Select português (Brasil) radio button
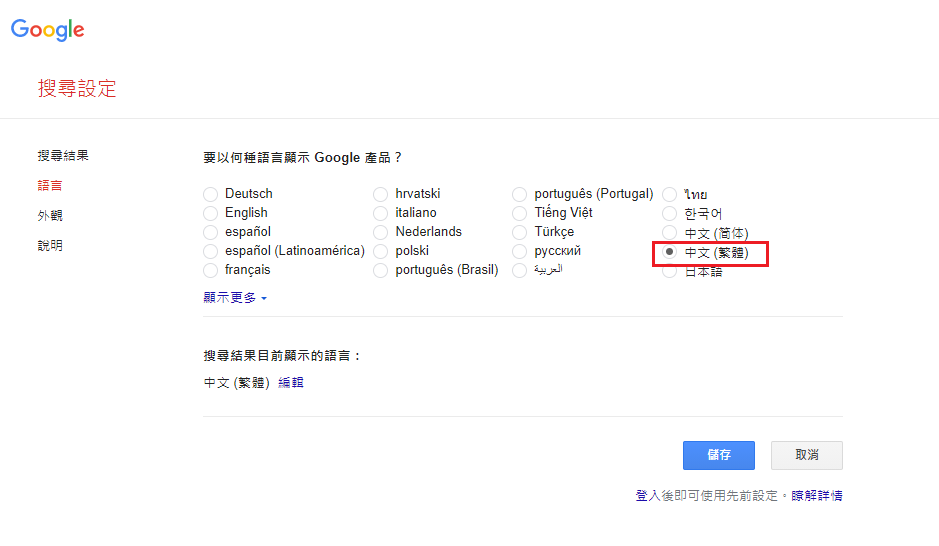The height and width of the screenshot is (546, 939). [380, 271]
